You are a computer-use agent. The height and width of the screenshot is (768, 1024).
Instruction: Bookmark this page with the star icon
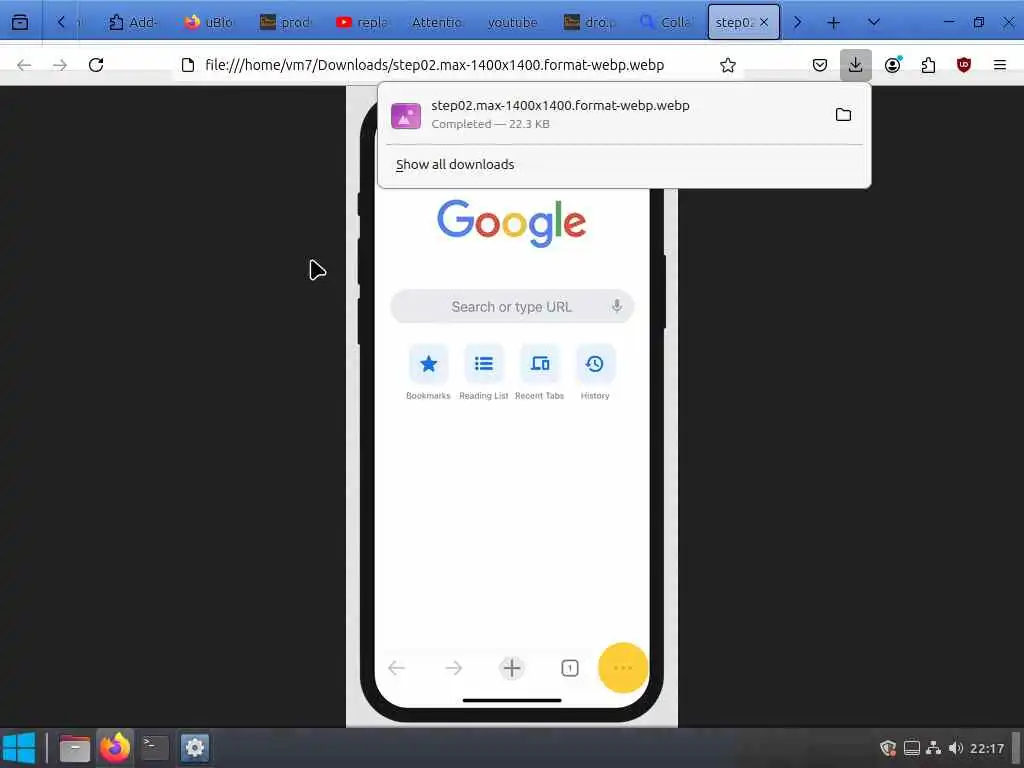click(x=728, y=65)
